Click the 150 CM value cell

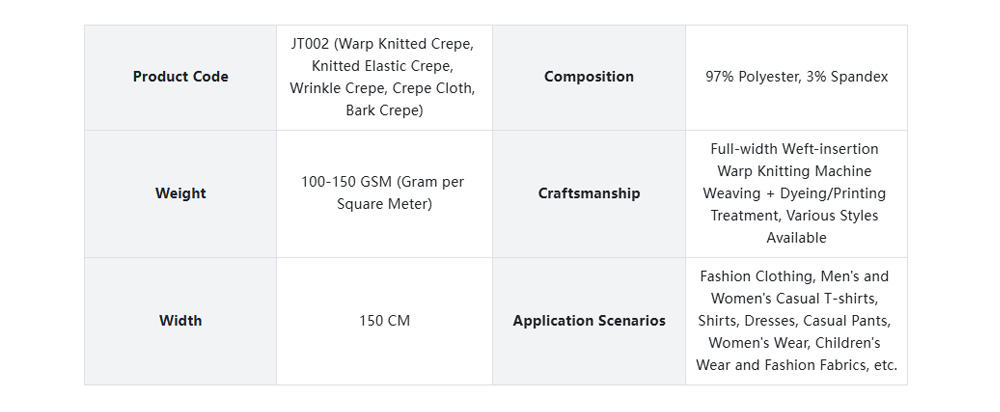coord(384,321)
